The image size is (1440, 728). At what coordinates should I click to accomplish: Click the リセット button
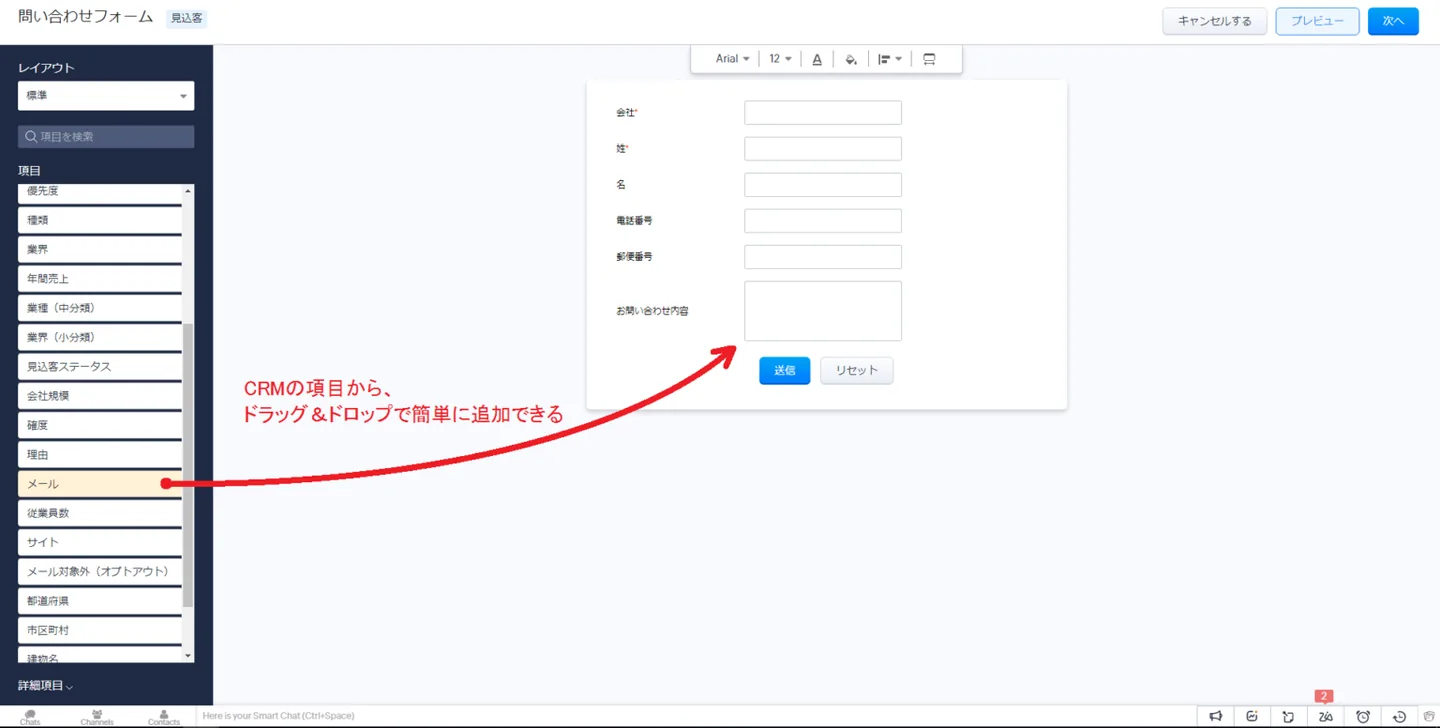click(857, 370)
